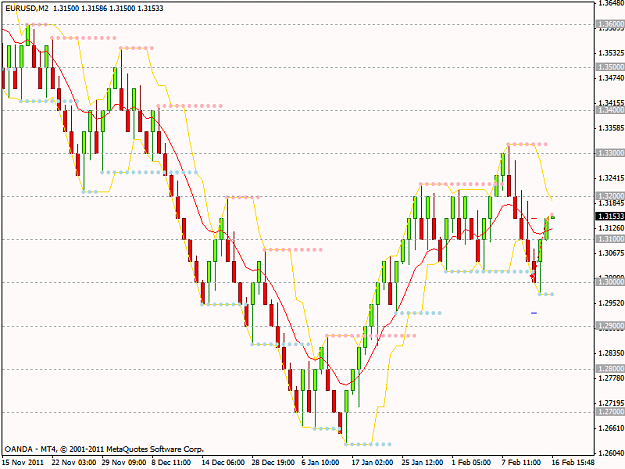This screenshot has width=625, height=469.
Task: Click the 1.28350 price axis value
Action: coord(611,353)
